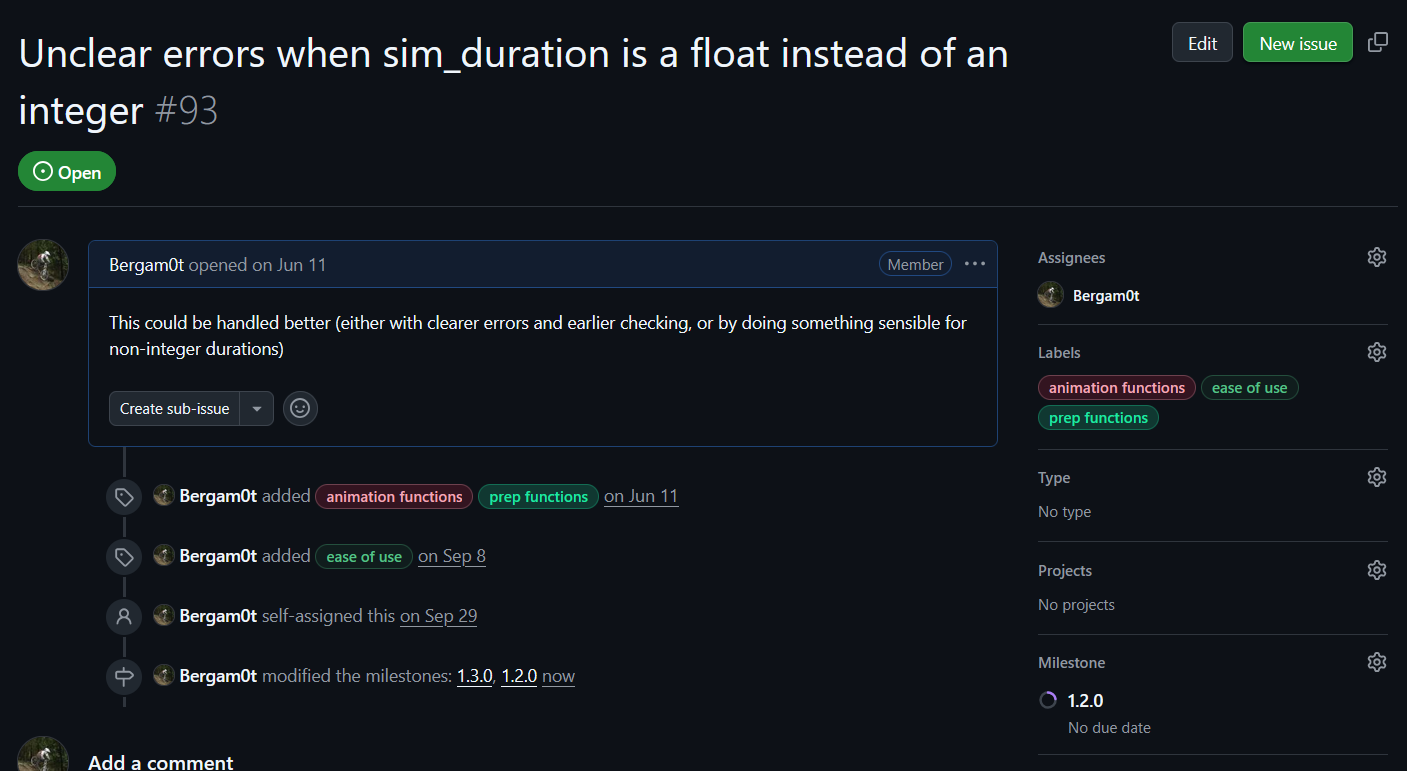Open the Type settings gear
Viewport: 1407px width, 771px height.
pos(1377,477)
